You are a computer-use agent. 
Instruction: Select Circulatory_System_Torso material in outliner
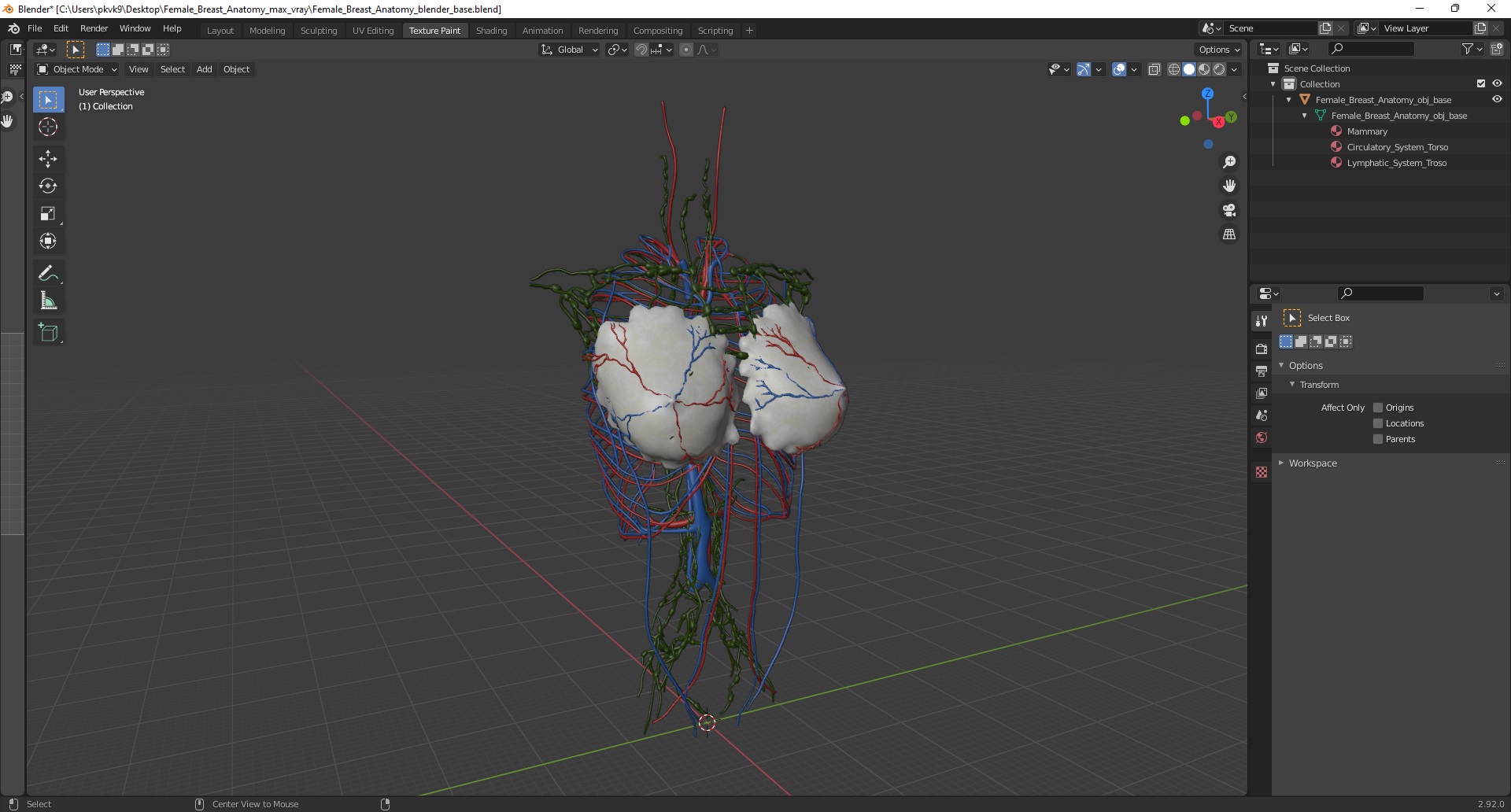[x=1397, y=147]
